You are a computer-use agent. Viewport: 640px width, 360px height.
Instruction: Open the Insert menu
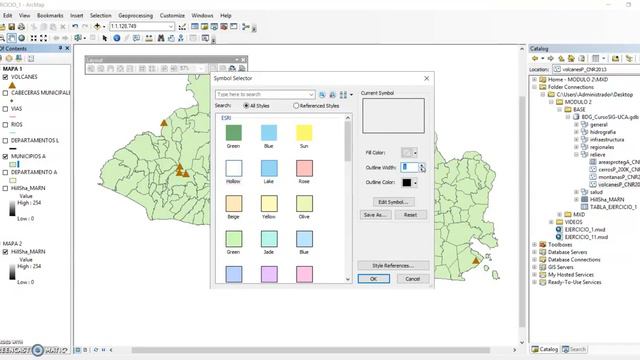point(76,16)
